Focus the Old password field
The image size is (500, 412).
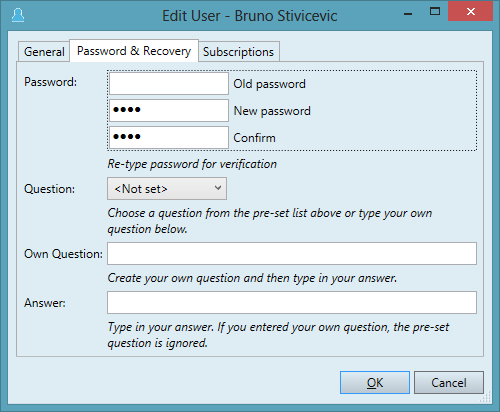[169, 84]
